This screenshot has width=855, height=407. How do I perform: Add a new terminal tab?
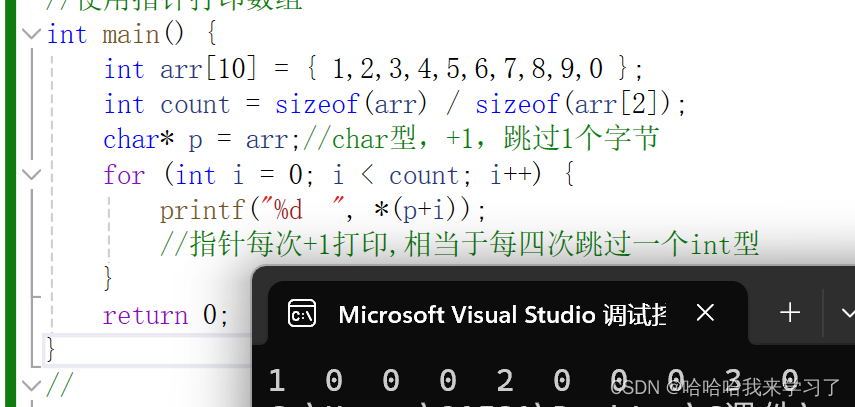point(790,313)
